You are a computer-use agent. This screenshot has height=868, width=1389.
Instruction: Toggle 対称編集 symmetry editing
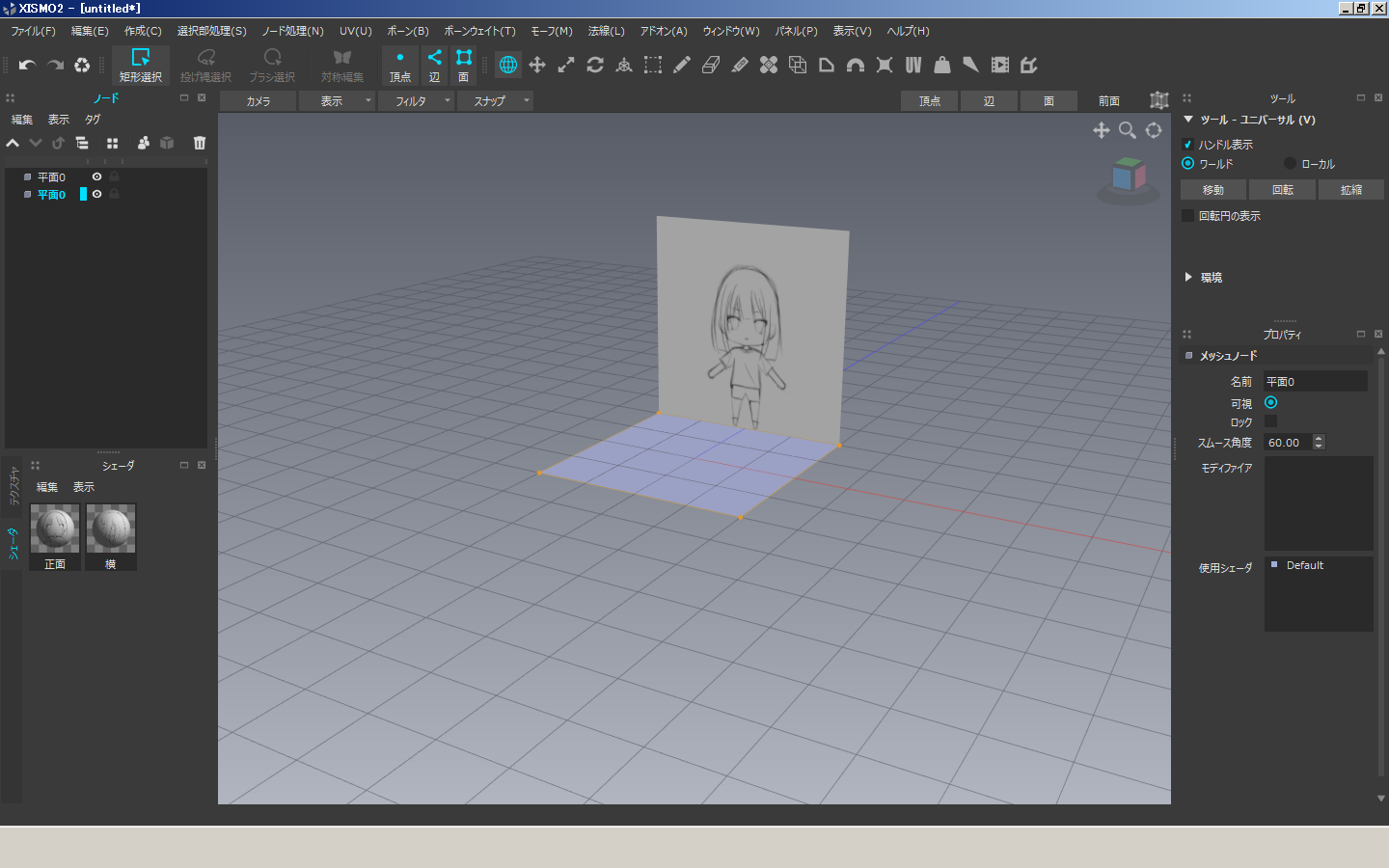coord(342,65)
